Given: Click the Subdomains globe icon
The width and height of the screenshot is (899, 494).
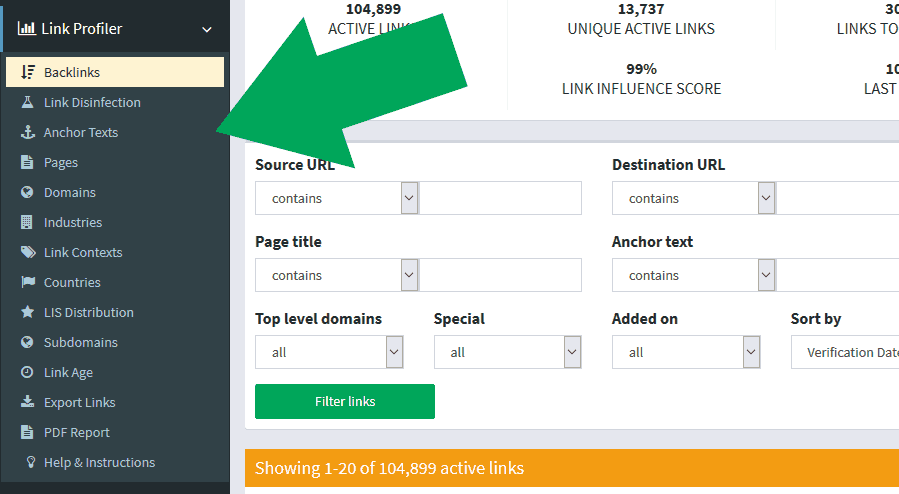Looking at the screenshot, I should tap(27, 342).
